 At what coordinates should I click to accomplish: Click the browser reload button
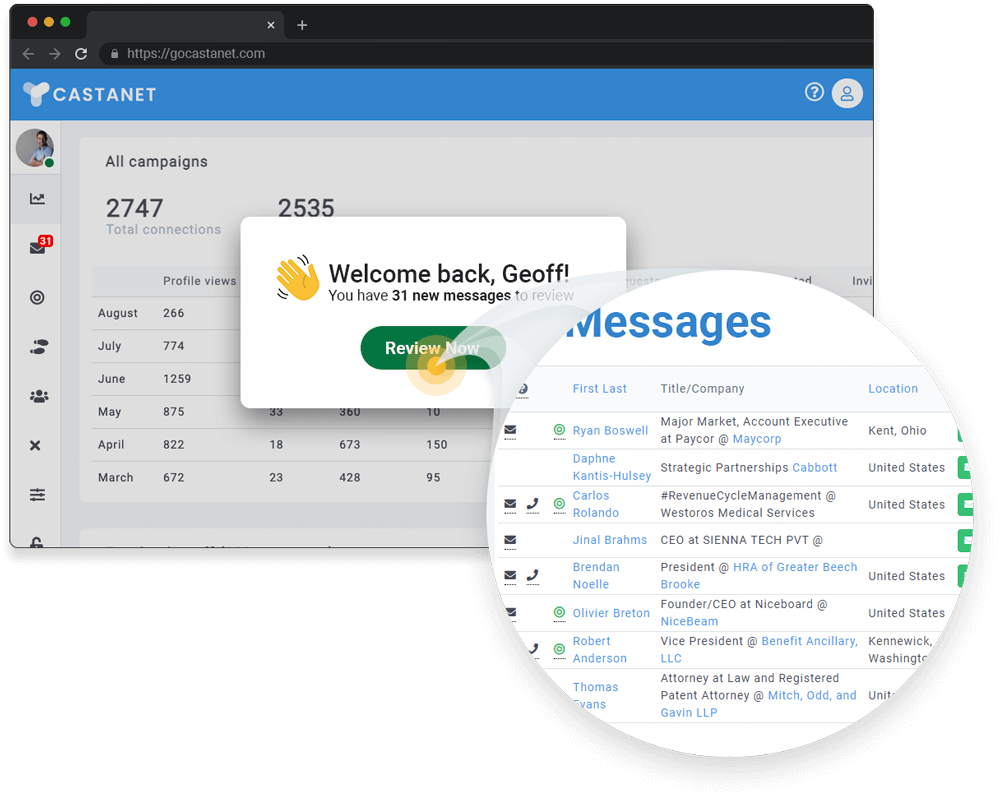pos(81,54)
